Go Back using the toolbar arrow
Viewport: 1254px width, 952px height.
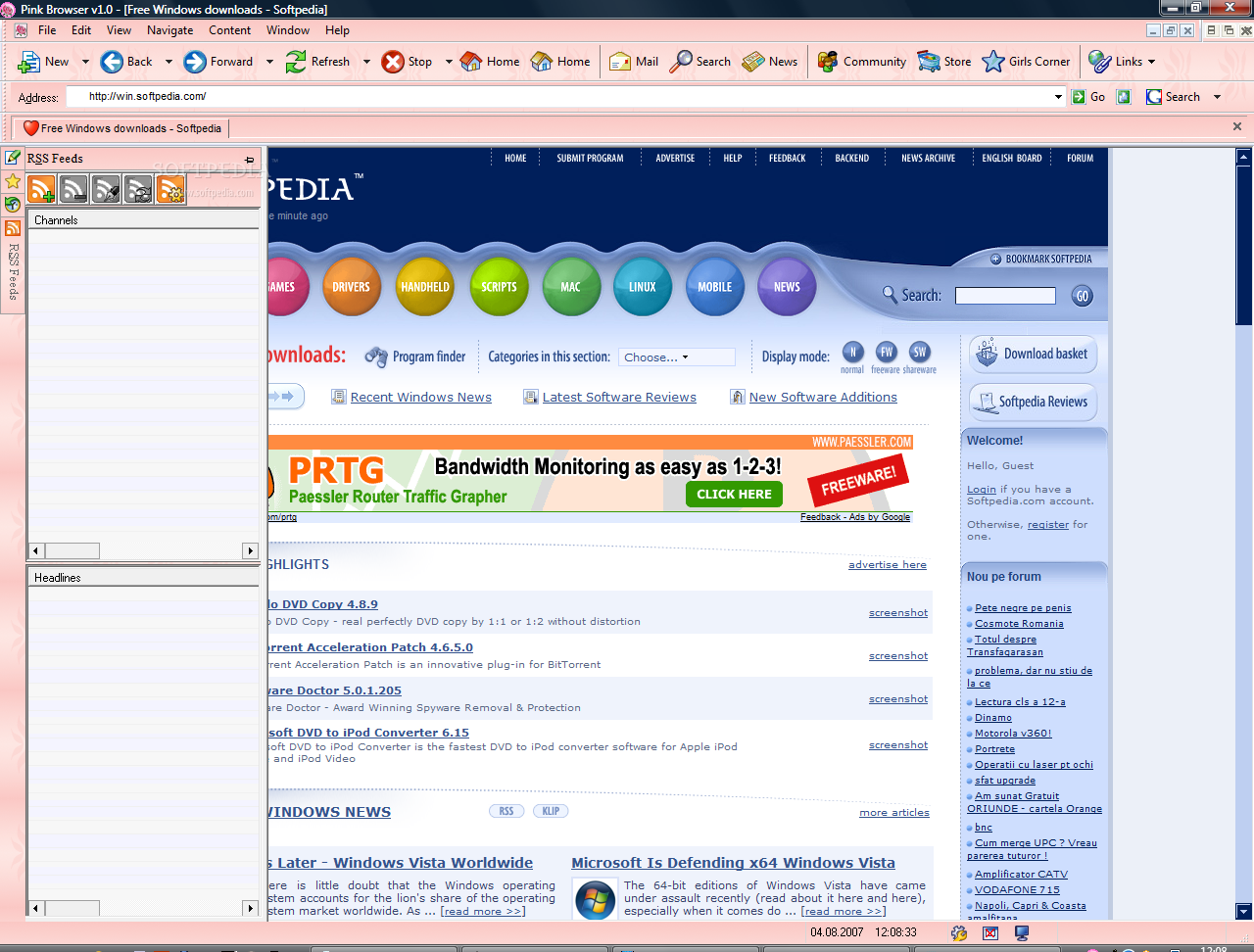(x=112, y=62)
